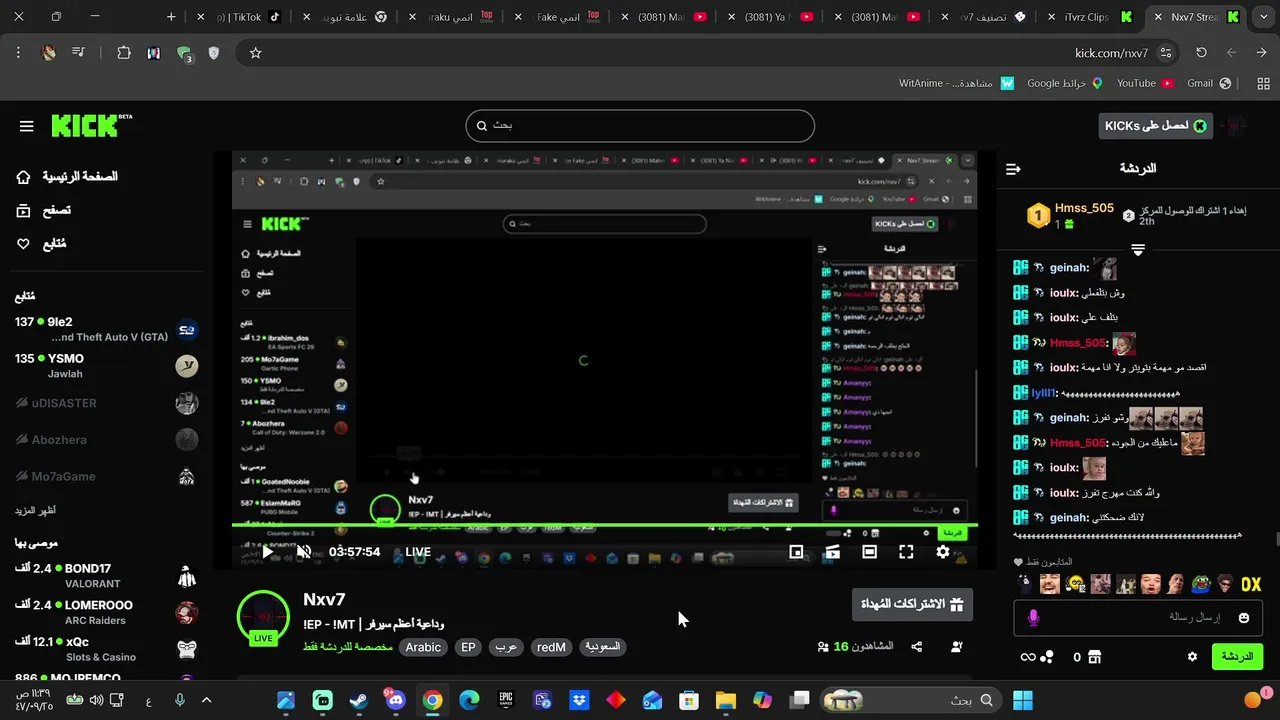Click the green stream progress bar
The height and width of the screenshot is (720, 1280).
point(605,525)
